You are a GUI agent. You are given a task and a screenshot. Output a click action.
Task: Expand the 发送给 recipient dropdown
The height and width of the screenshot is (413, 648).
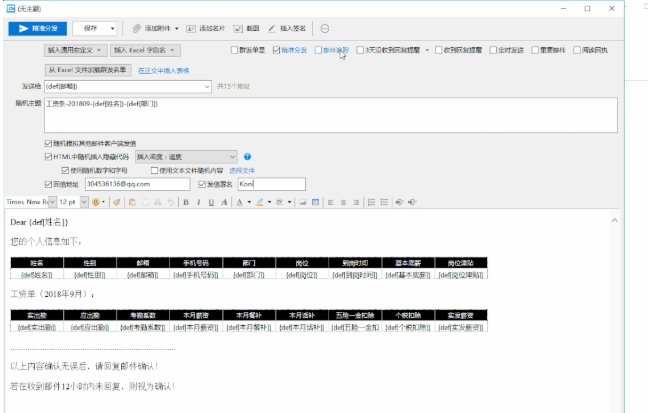[x=208, y=86]
